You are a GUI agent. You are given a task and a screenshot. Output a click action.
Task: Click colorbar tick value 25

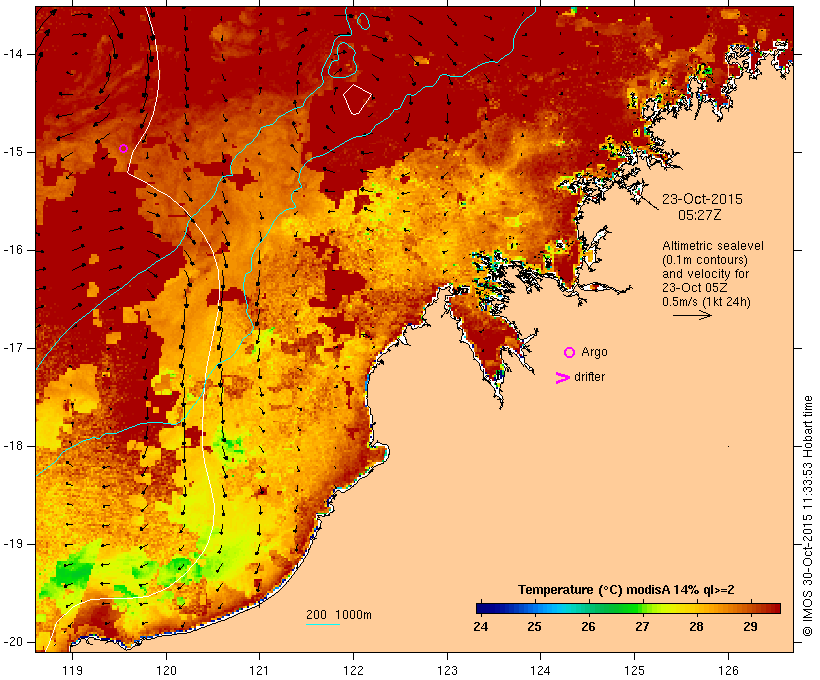534,627
